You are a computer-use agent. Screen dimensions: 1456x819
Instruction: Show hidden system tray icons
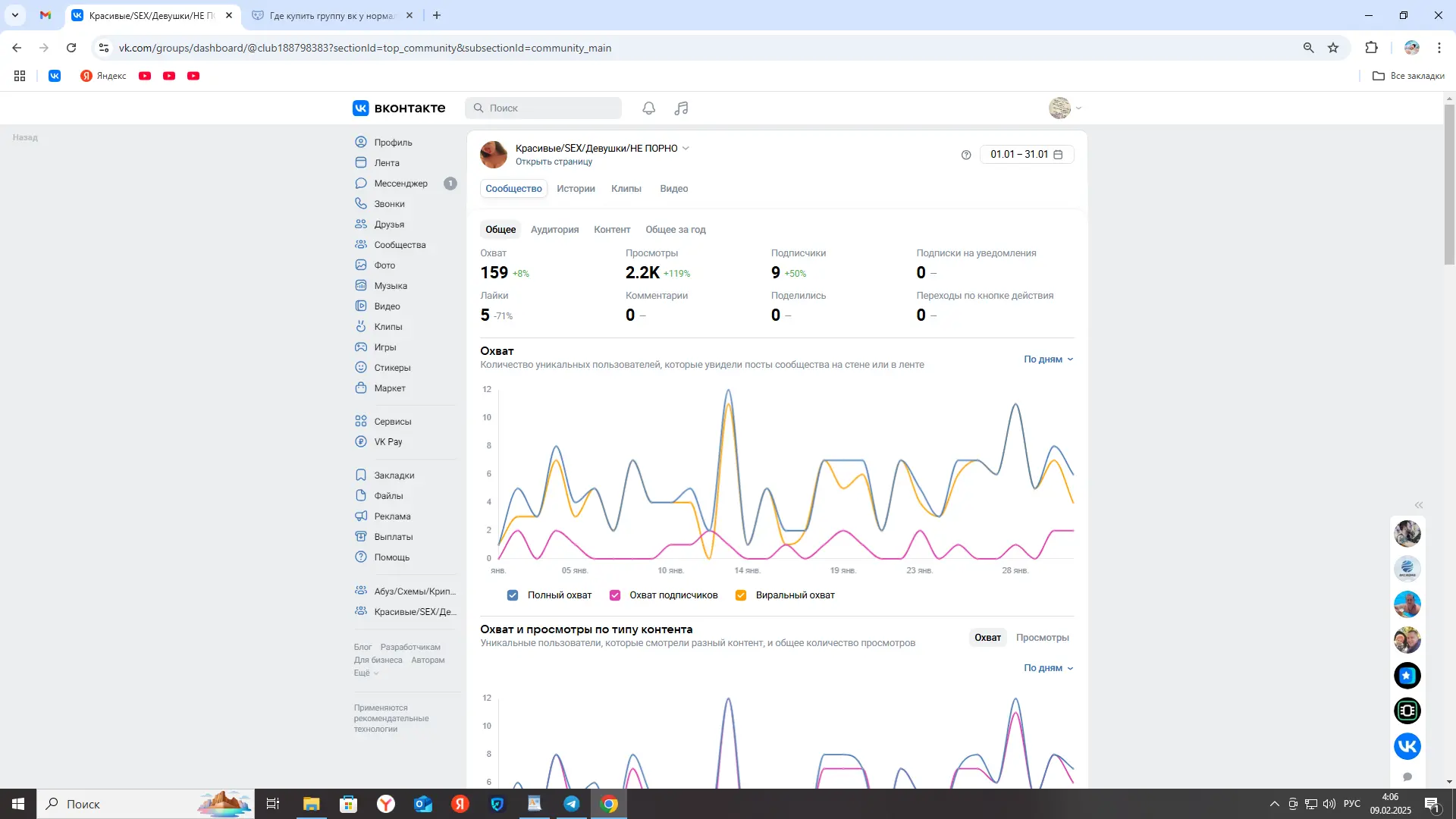click(1274, 804)
